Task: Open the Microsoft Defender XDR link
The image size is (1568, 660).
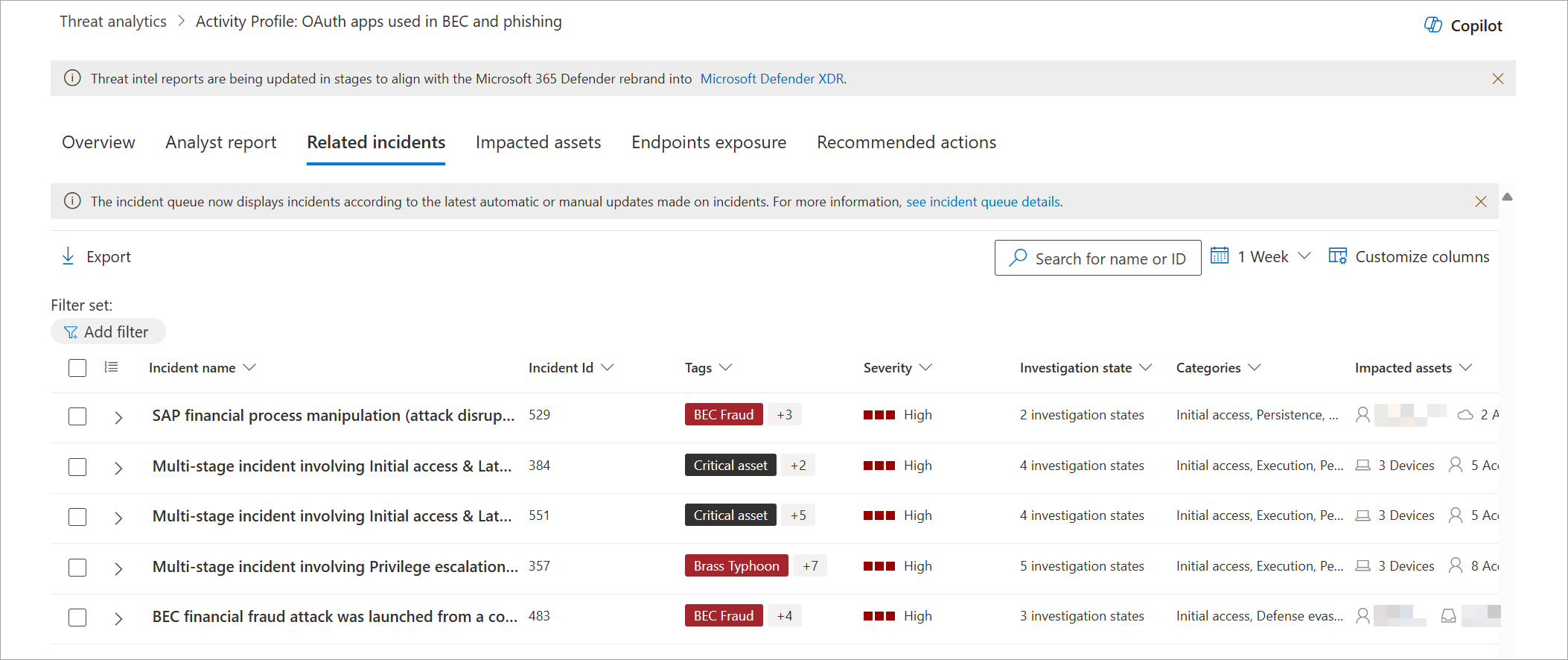Action: click(x=772, y=79)
